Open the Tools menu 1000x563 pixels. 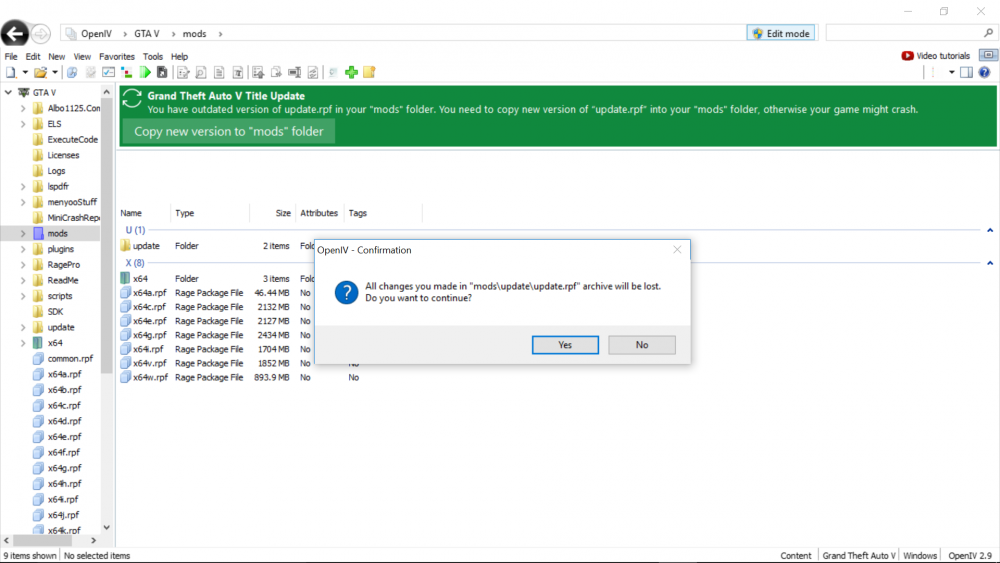(x=152, y=56)
